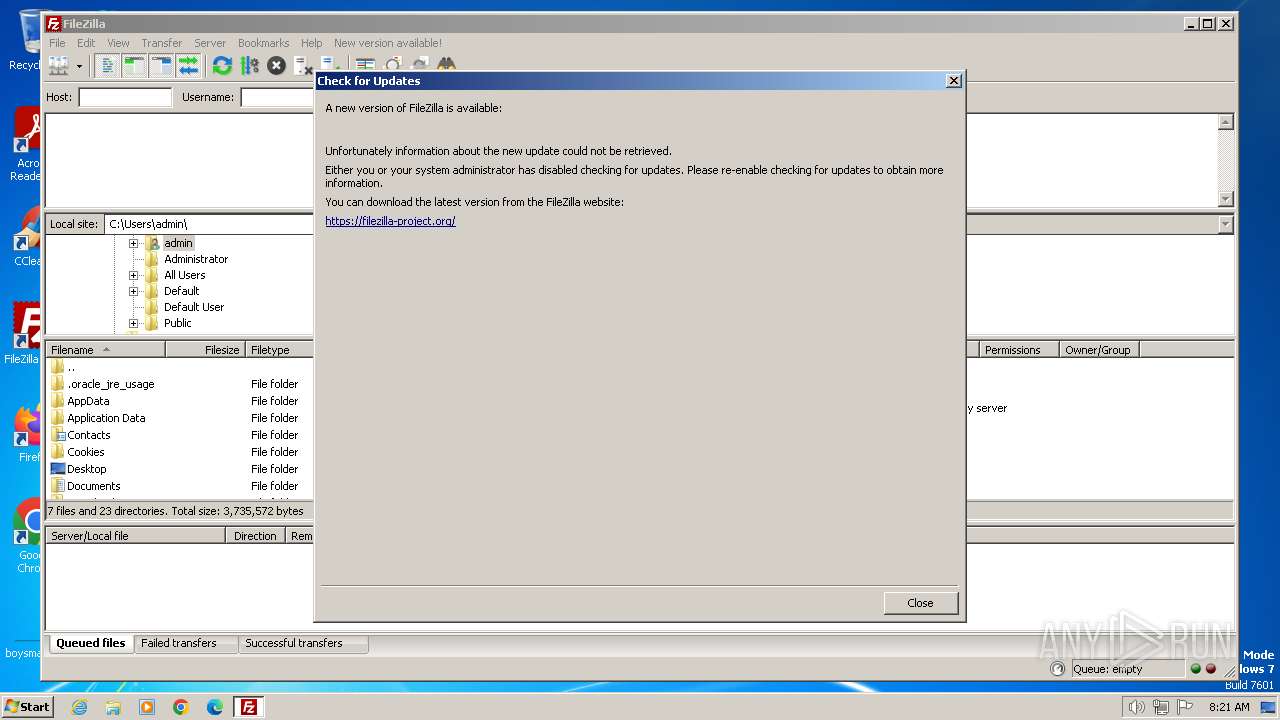Sort local files by Filename column

pyautogui.click(x=106, y=350)
